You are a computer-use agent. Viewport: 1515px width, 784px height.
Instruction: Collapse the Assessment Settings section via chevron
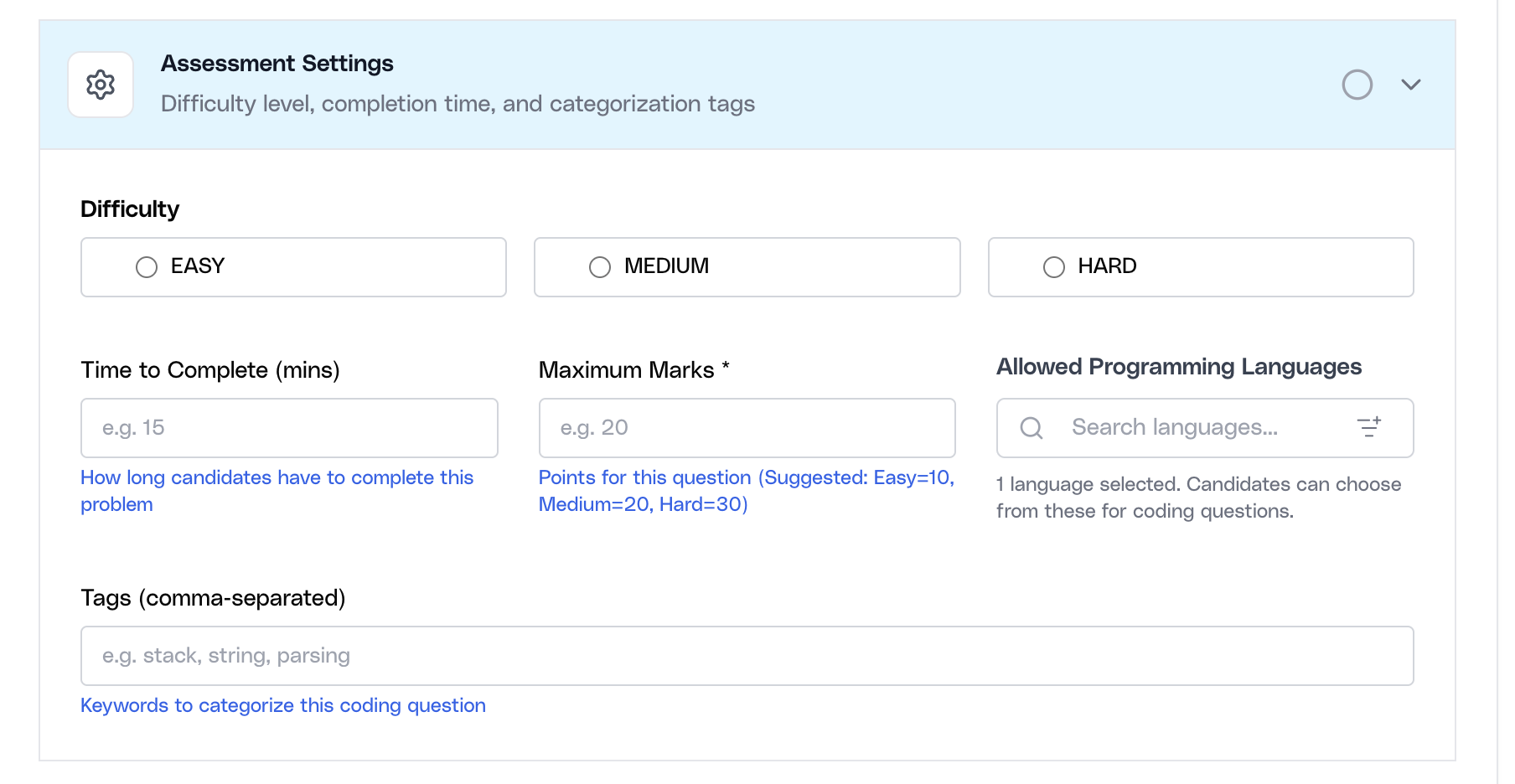click(x=1411, y=84)
